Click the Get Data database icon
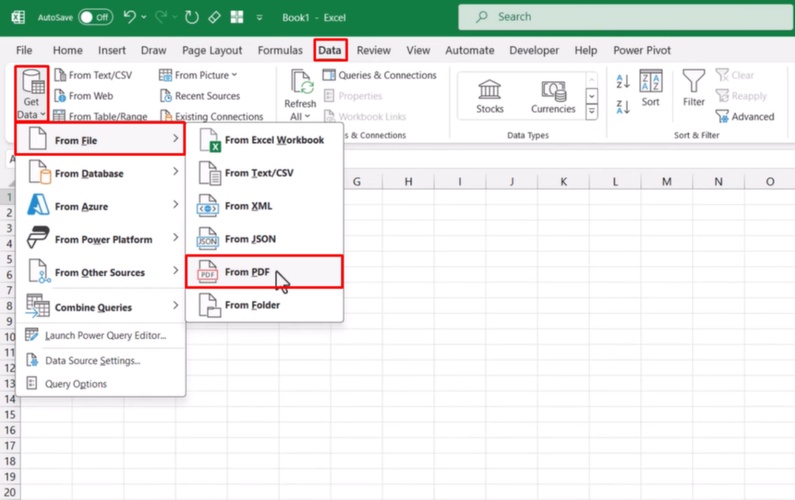The width and height of the screenshot is (795, 500). pos(32,82)
